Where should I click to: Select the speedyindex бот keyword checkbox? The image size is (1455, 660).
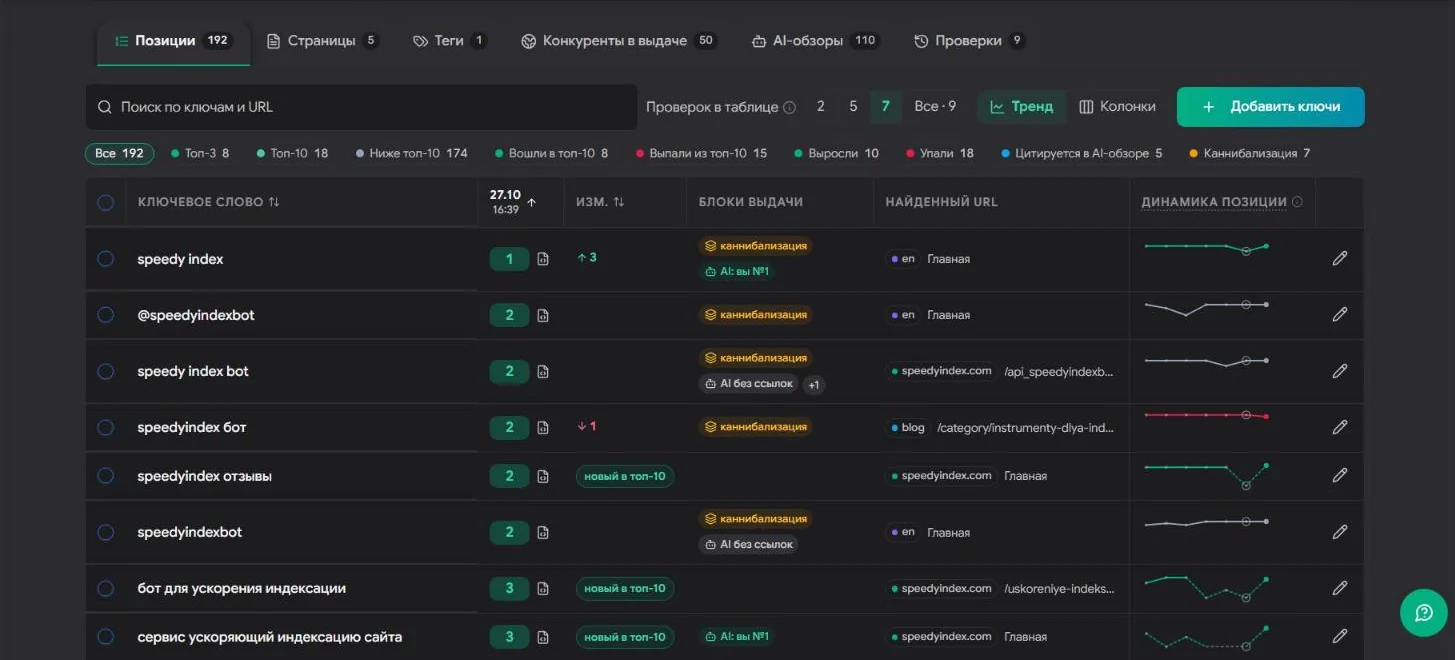[105, 427]
